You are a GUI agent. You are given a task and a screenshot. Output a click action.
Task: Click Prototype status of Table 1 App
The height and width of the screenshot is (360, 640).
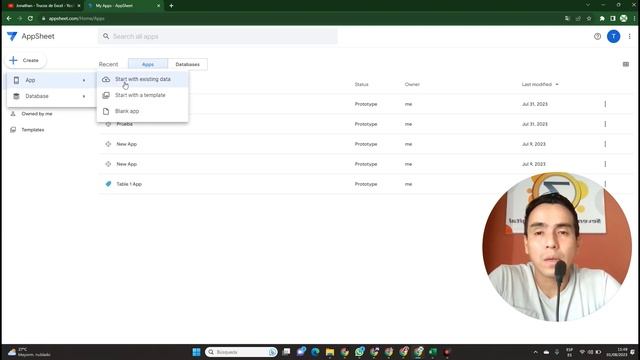tap(366, 184)
